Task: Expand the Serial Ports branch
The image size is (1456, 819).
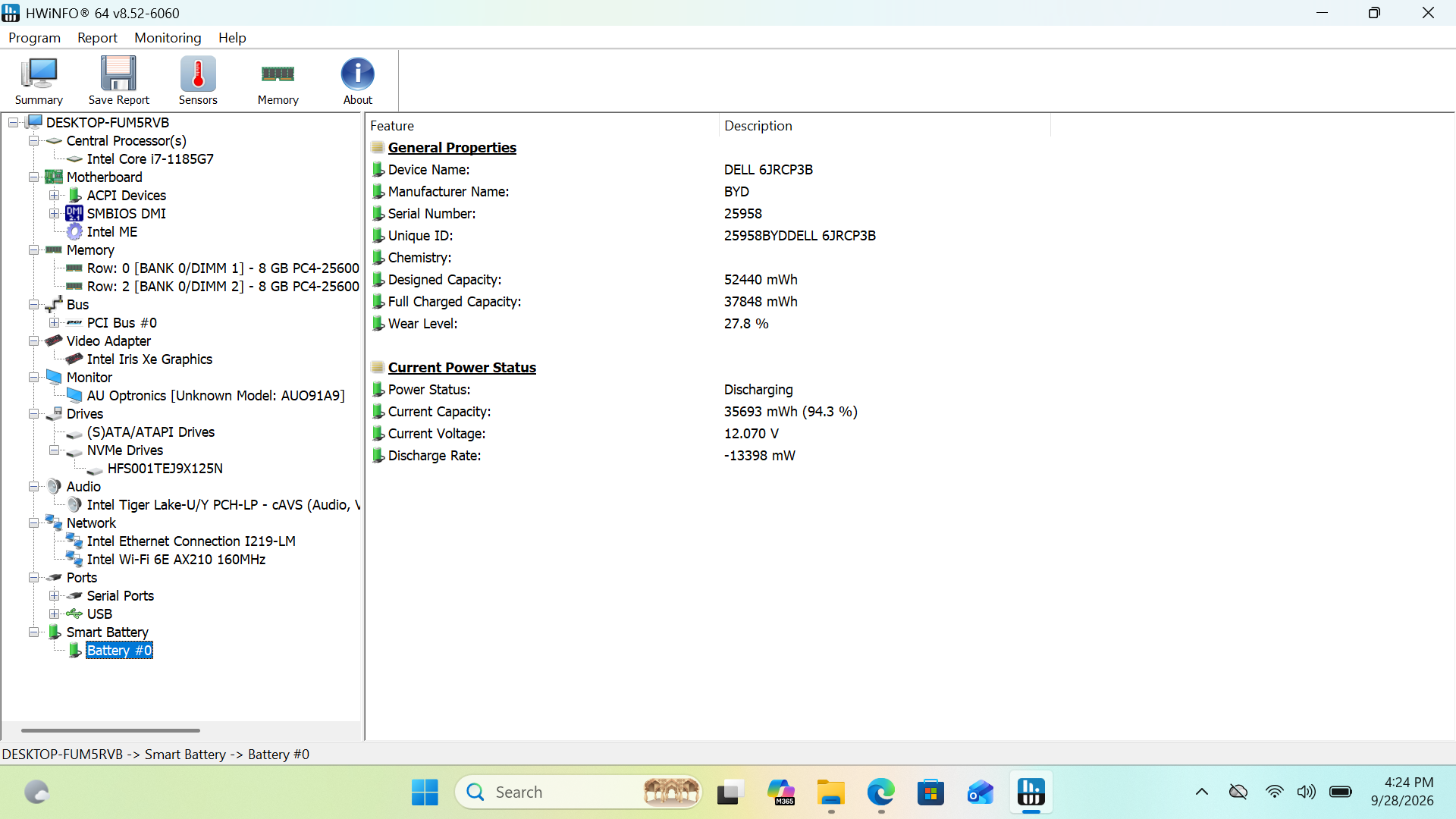Action: (54, 596)
